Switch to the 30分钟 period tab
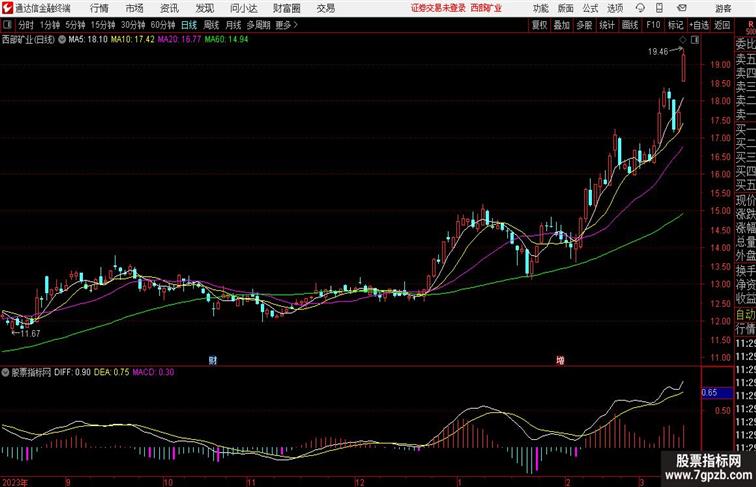Viewport: 756px width, 487px height. (x=133, y=25)
